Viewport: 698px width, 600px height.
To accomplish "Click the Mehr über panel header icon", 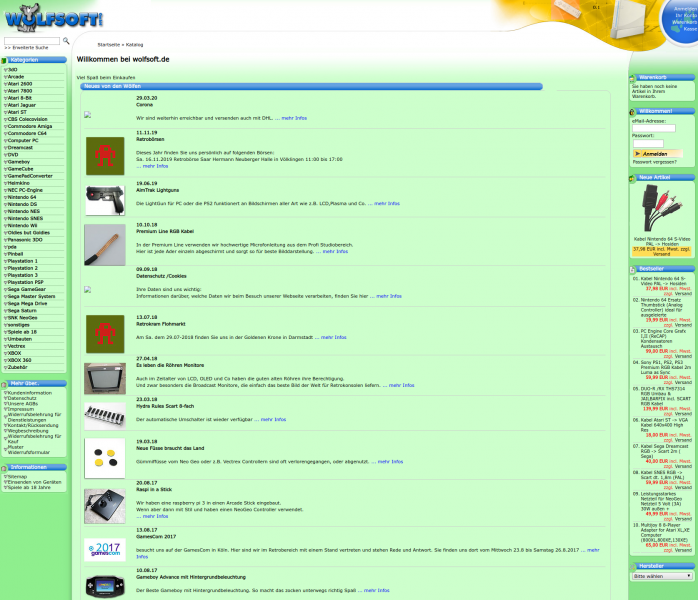I will 4,384.
